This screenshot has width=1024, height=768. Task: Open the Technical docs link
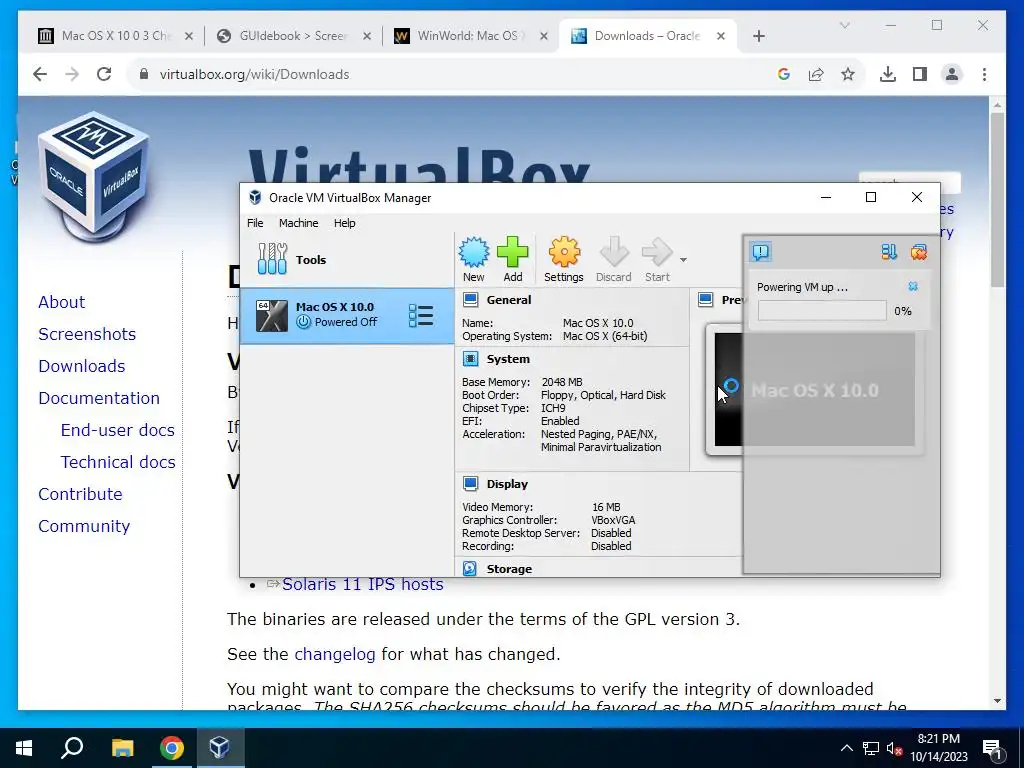point(118,462)
